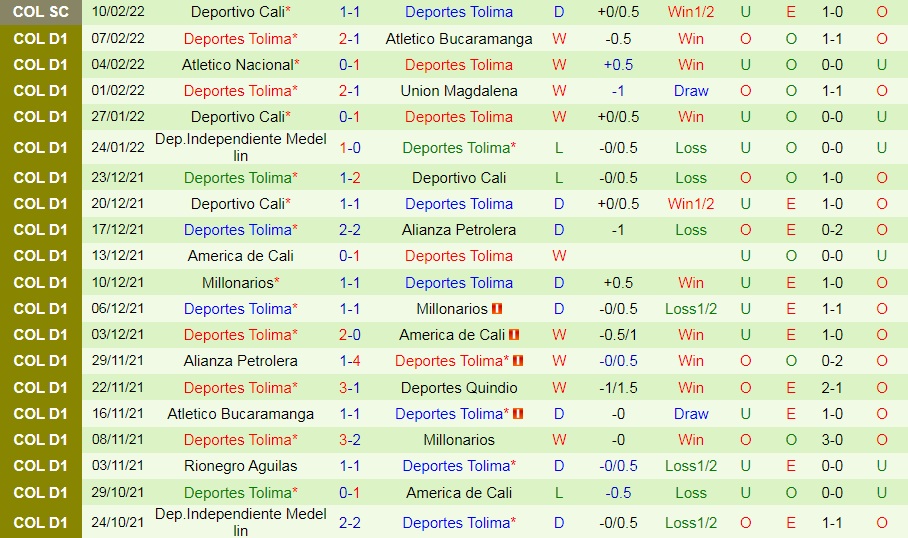Viewport: 908px width, 538px height.
Task: Click the Rionegro Aguilas team link
Action: click(x=240, y=465)
